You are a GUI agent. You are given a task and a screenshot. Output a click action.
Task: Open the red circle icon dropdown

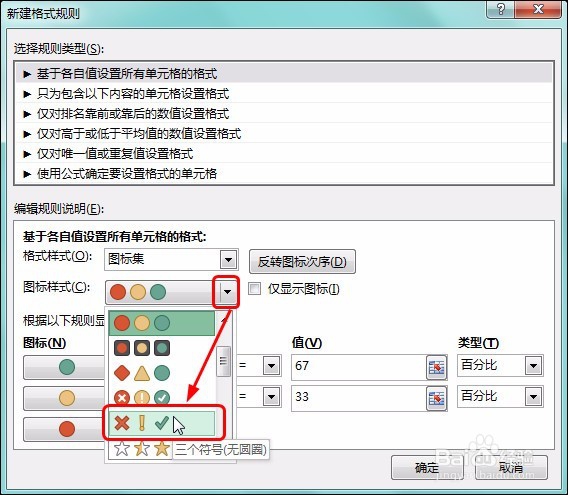coord(64,429)
